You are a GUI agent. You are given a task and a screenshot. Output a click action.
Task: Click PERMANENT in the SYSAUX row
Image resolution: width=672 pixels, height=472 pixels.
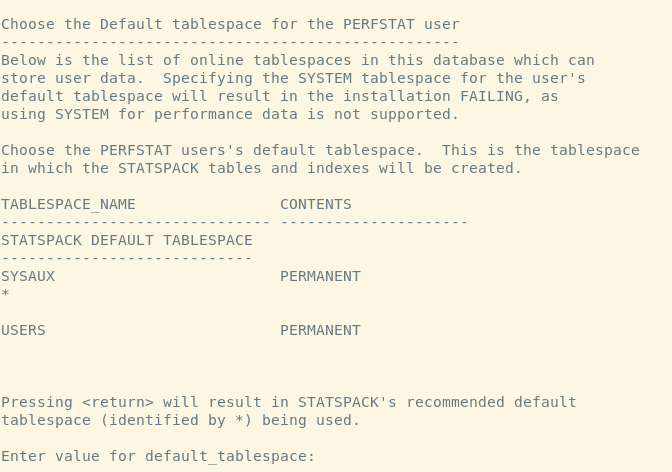tap(320, 276)
